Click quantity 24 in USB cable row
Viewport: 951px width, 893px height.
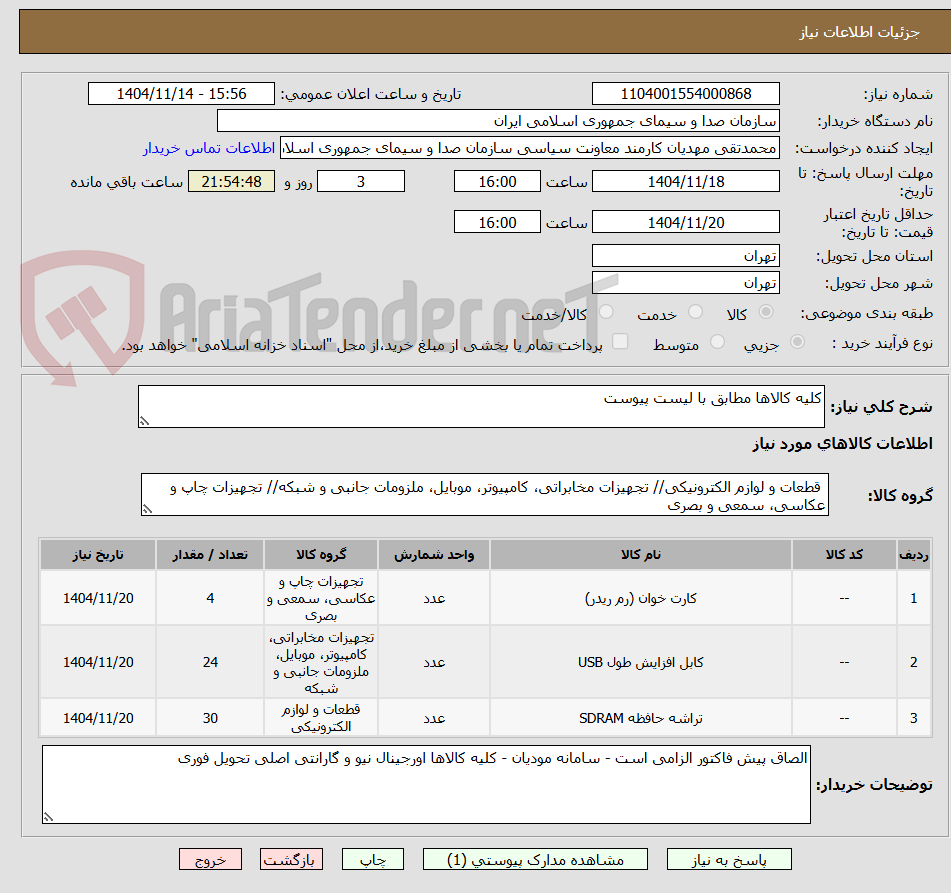pyautogui.click(x=210, y=662)
